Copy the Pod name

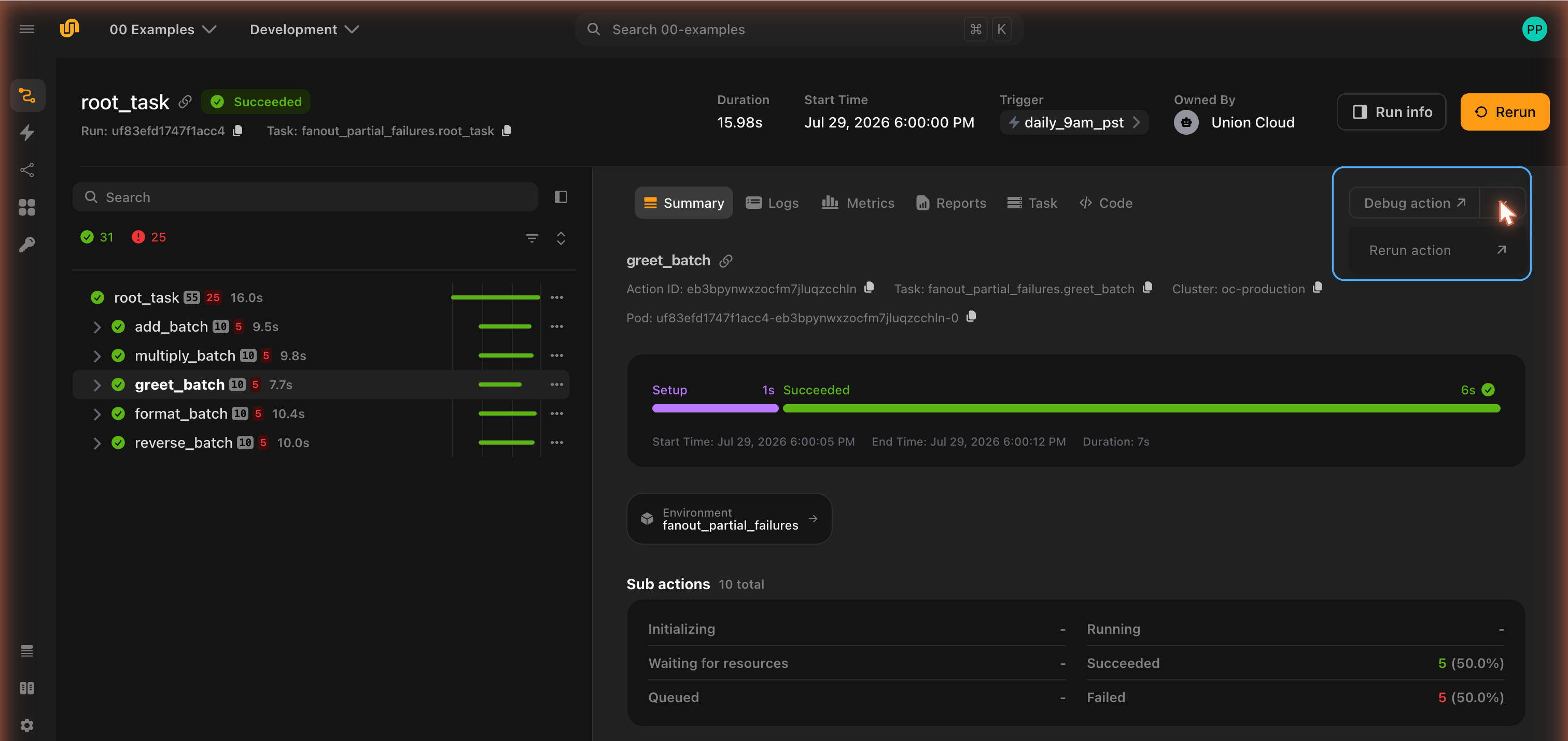(972, 317)
